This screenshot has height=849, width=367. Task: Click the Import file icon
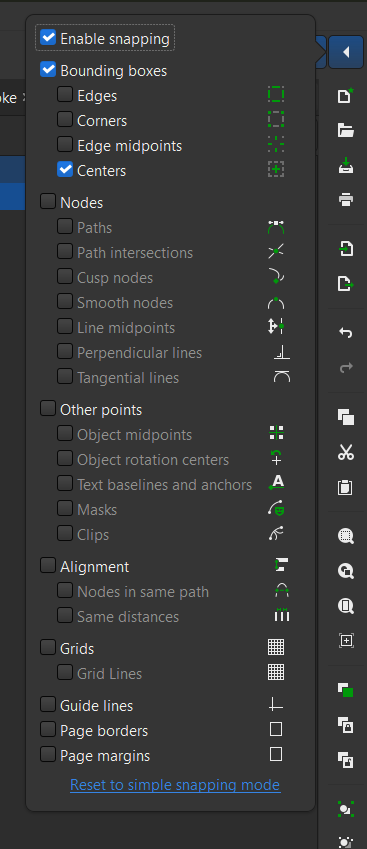[x=345, y=249]
